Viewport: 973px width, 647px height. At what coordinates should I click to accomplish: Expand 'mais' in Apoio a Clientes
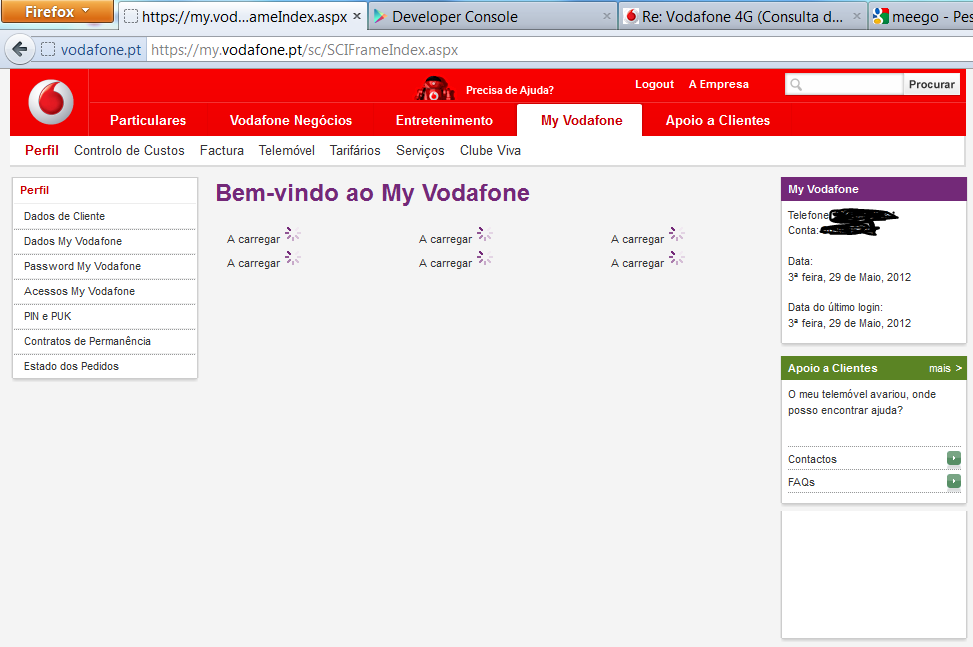tap(944, 368)
